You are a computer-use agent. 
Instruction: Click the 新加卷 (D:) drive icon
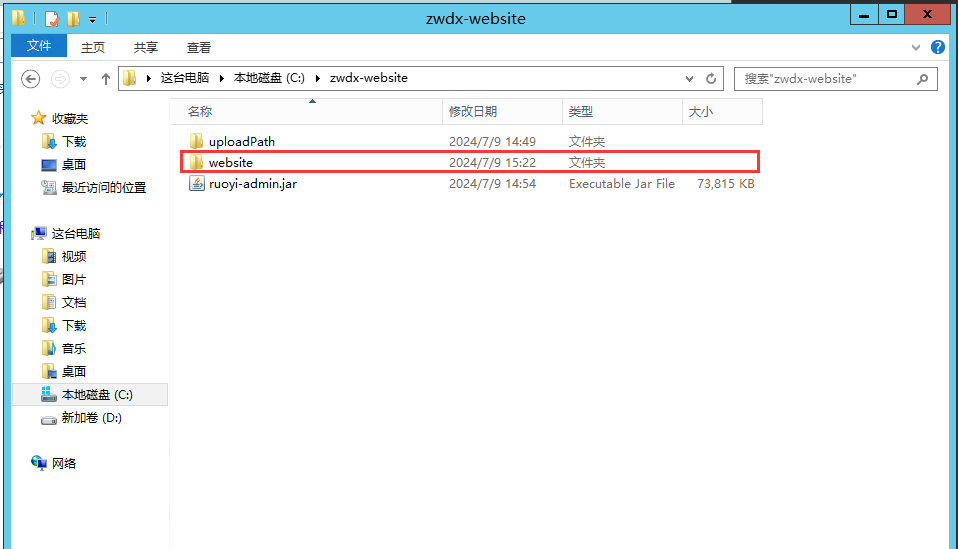point(49,419)
